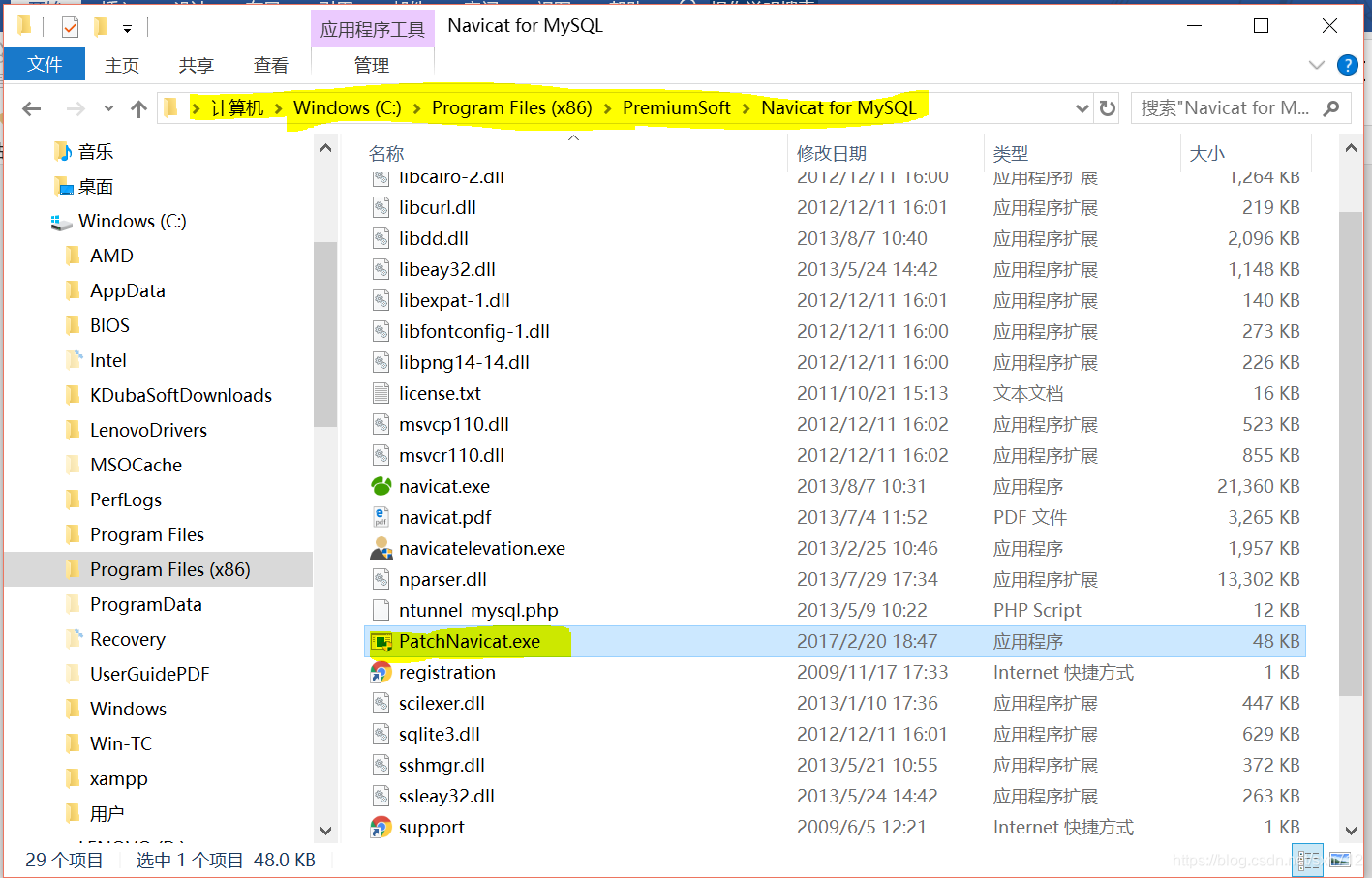The height and width of the screenshot is (878, 1372).
Task: Open the 管理 manage ribbon tab
Action: click(x=372, y=65)
